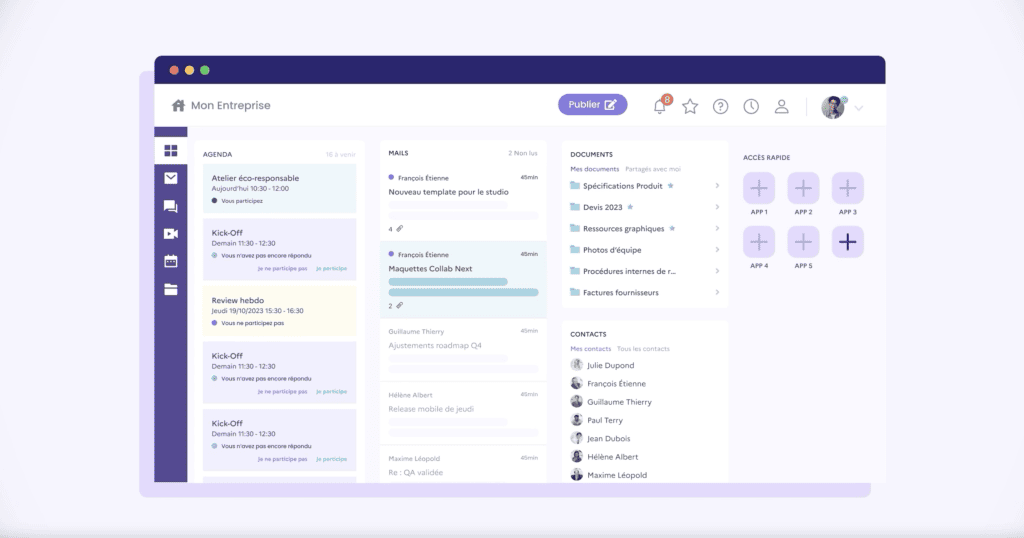Open the chat messages sidebar icon

point(170,206)
